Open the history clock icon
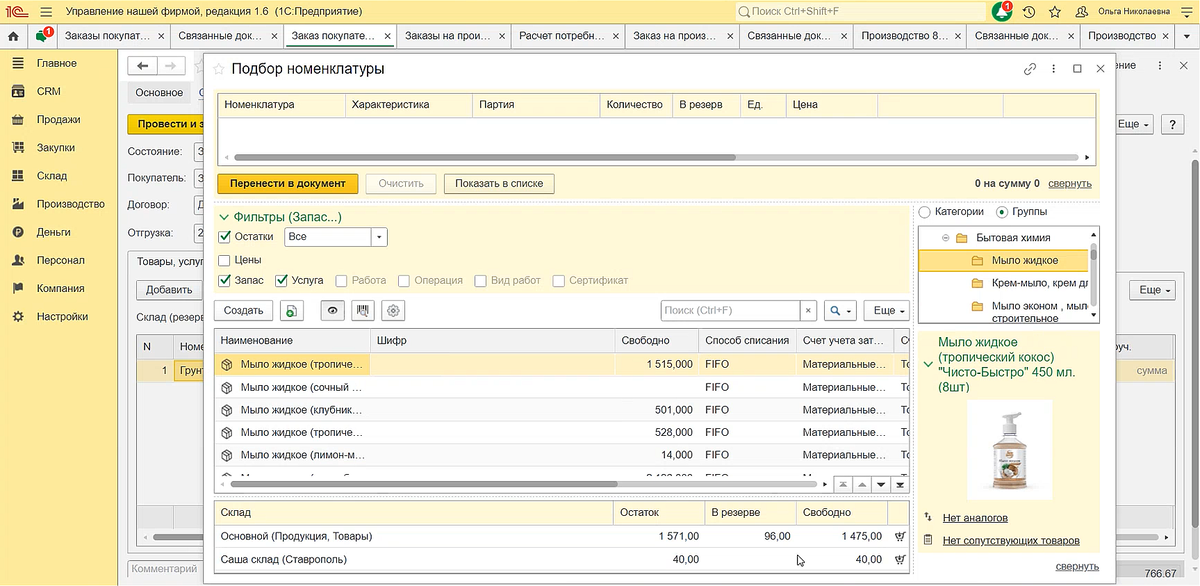 pyautogui.click(x=1028, y=12)
